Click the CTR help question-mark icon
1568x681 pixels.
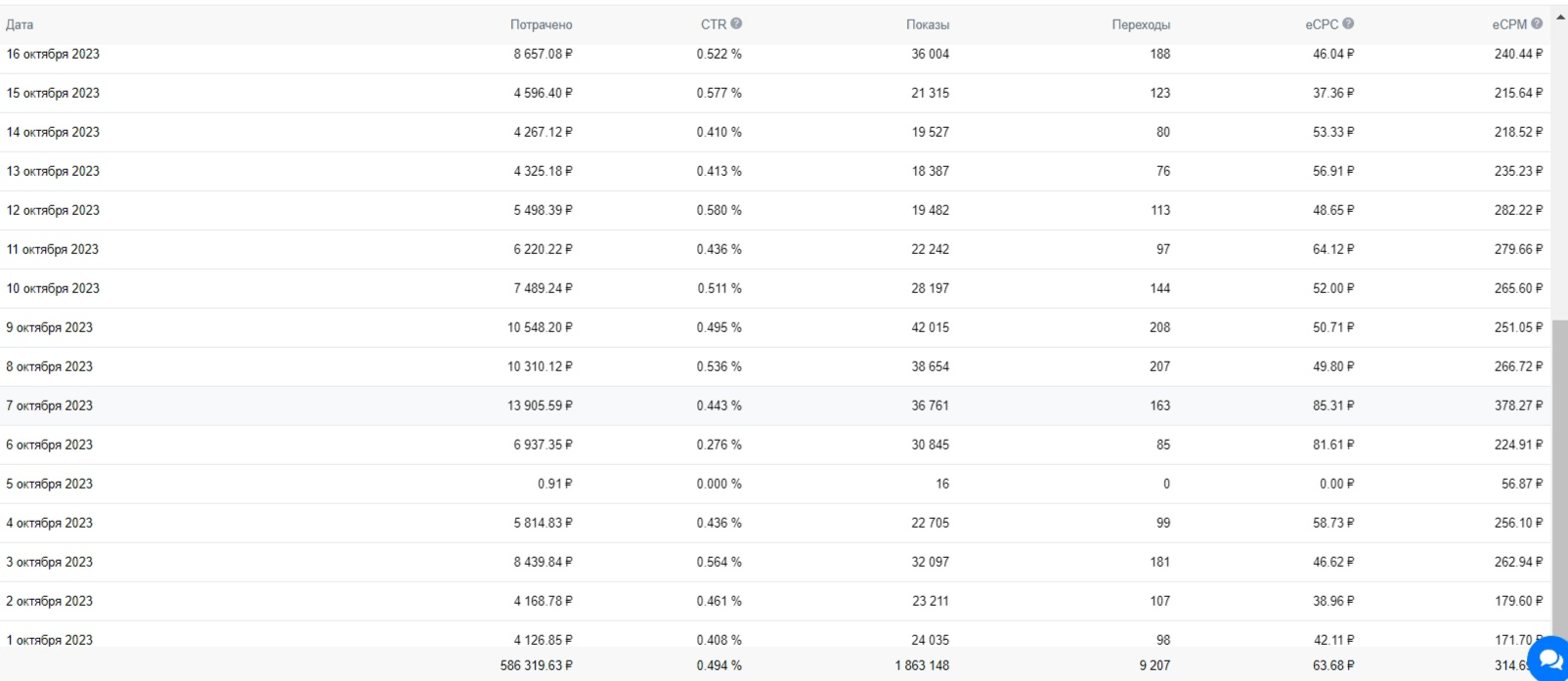pos(736,23)
